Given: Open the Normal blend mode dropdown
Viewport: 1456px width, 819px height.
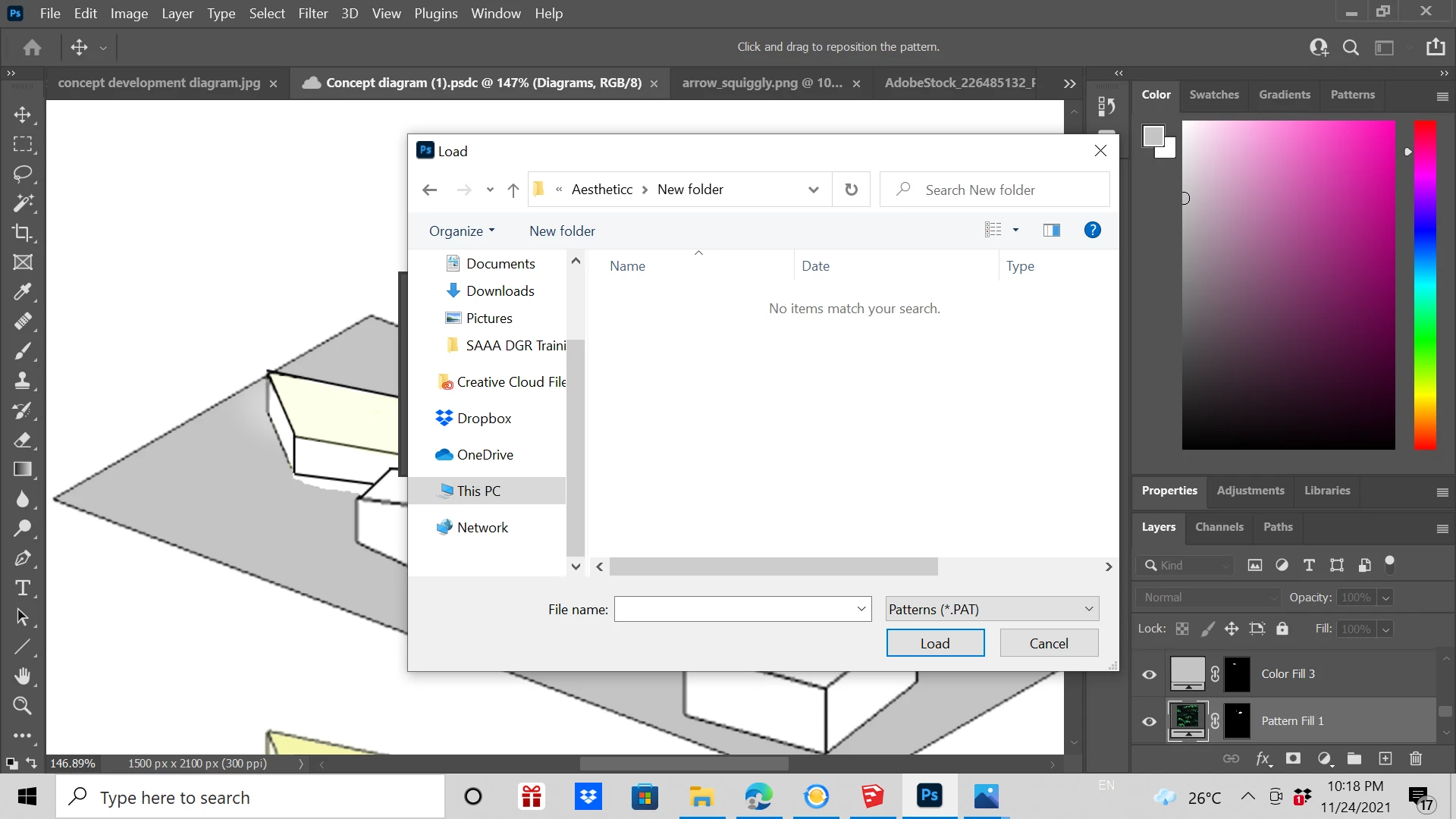Looking at the screenshot, I should (1209, 598).
